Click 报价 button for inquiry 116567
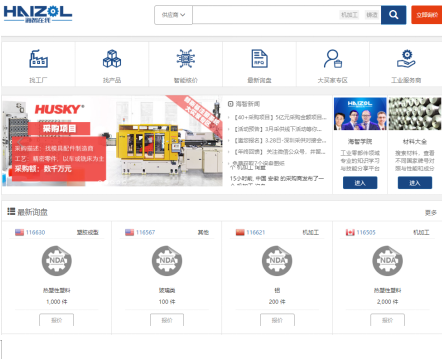 pyautogui.click(x=167, y=320)
